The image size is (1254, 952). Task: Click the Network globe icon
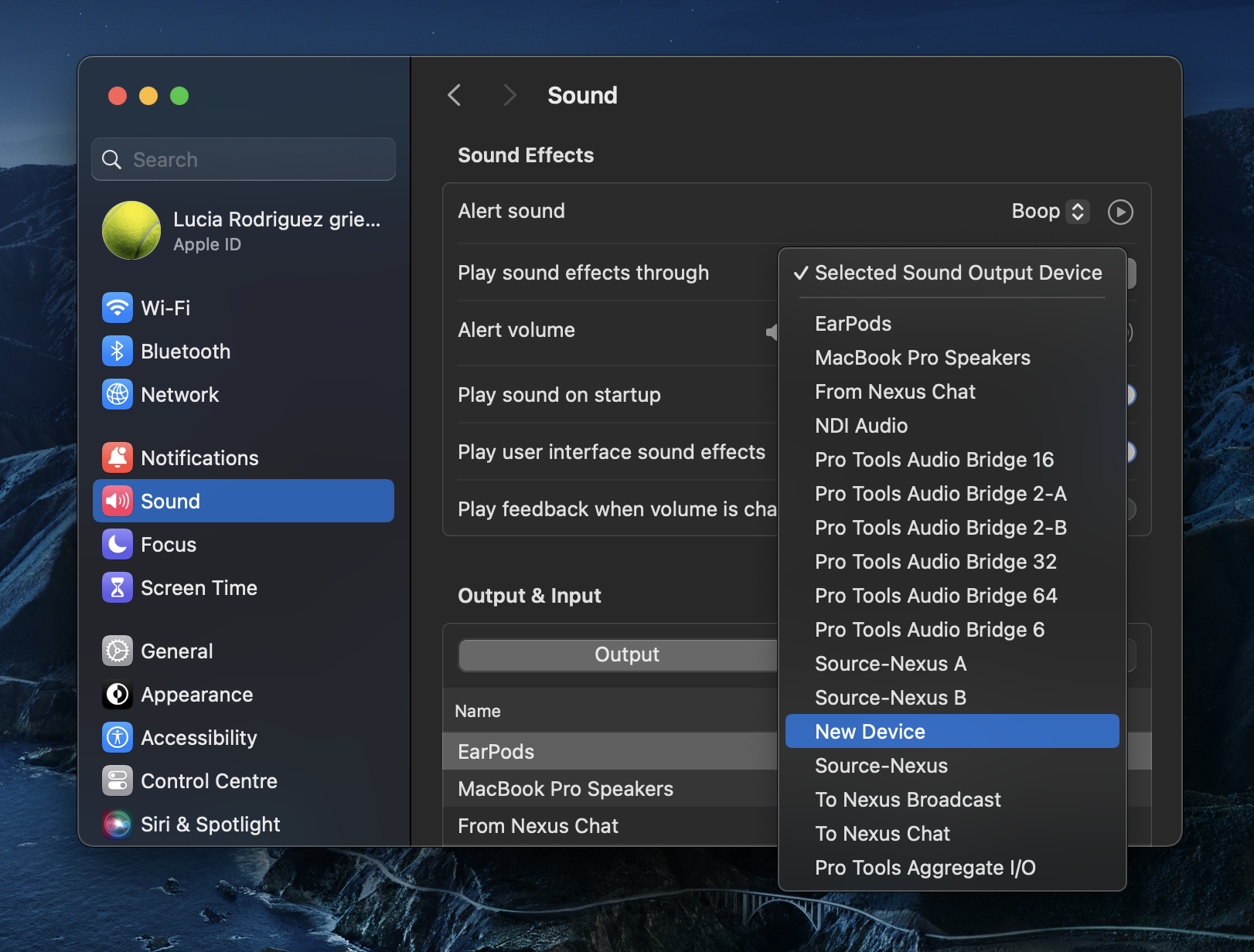(118, 395)
